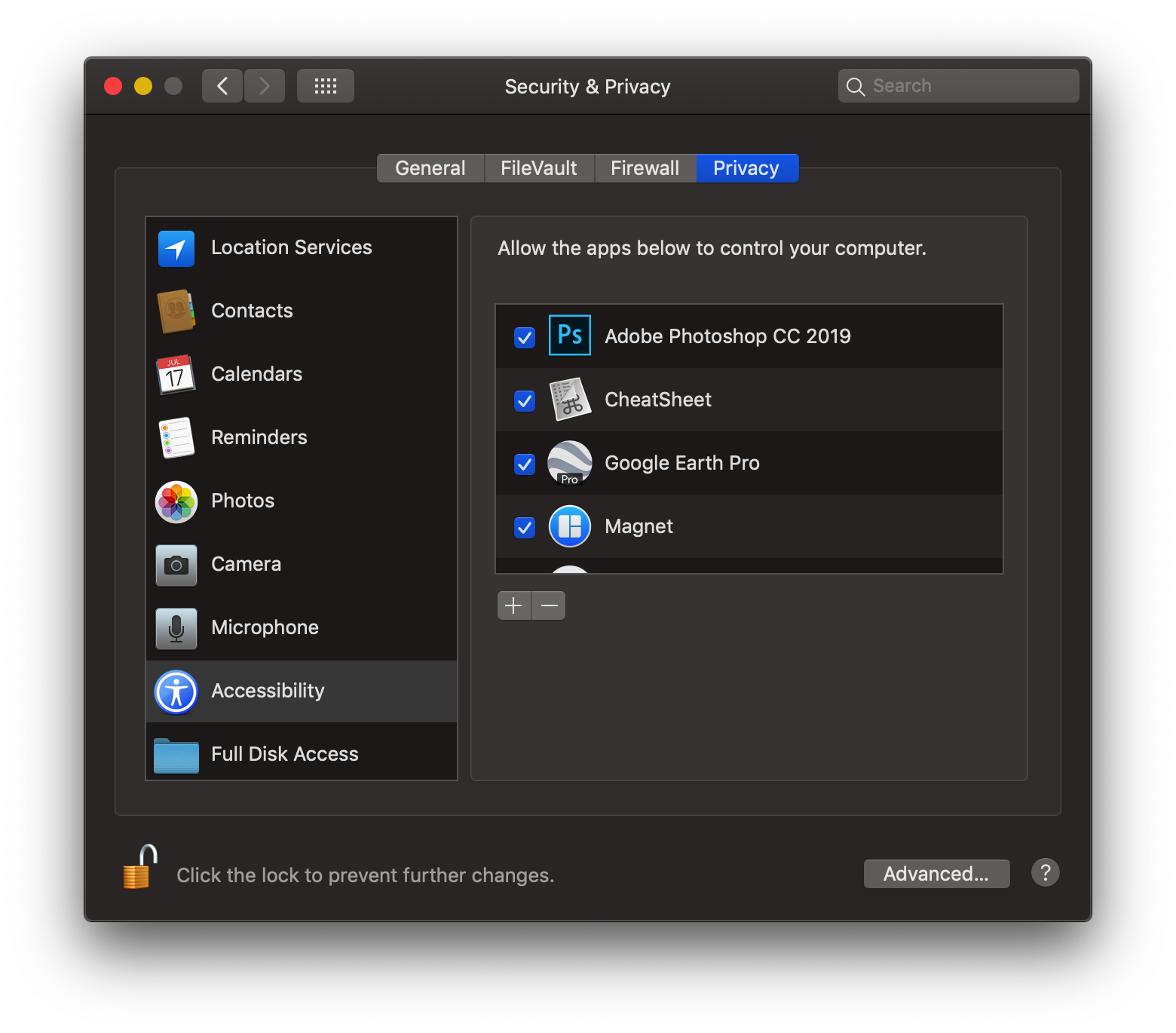Uncheck Google Earth Pro
The height and width of the screenshot is (1033, 1176).
524,464
